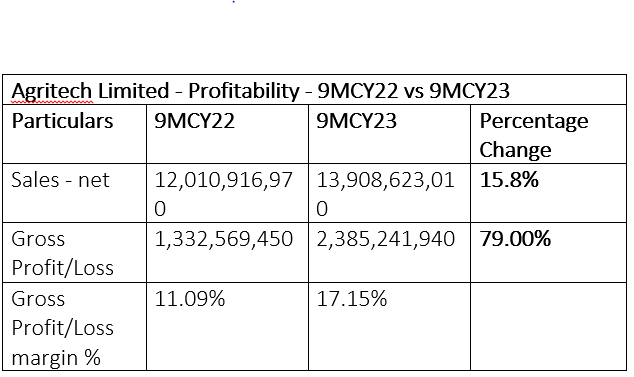Click the 11.09% margin cell
Image resolution: width=634 pixels, height=377 pixels.
227,326
